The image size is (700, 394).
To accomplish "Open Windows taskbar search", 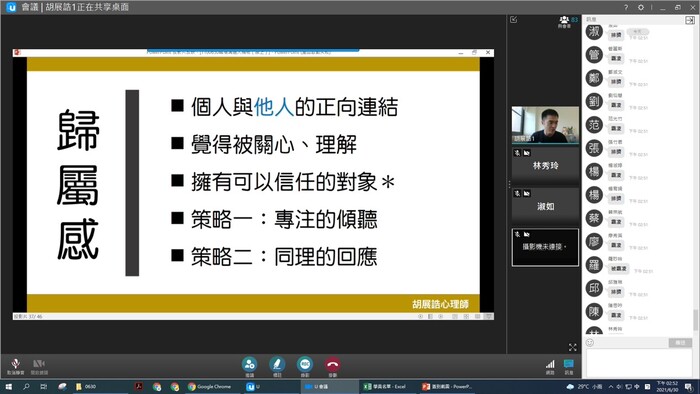I will pyautogui.click(x=26, y=386).
